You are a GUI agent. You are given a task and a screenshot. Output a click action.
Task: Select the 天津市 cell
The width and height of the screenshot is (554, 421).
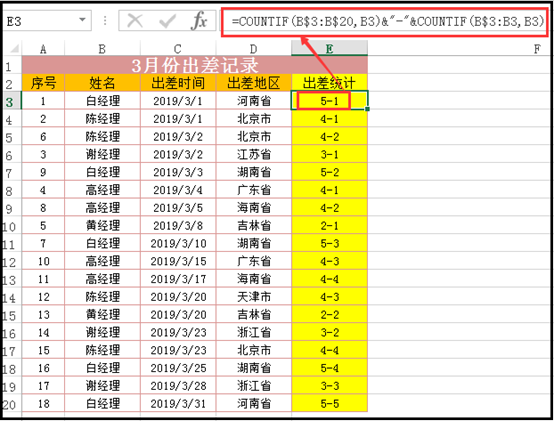coord(253,297)
